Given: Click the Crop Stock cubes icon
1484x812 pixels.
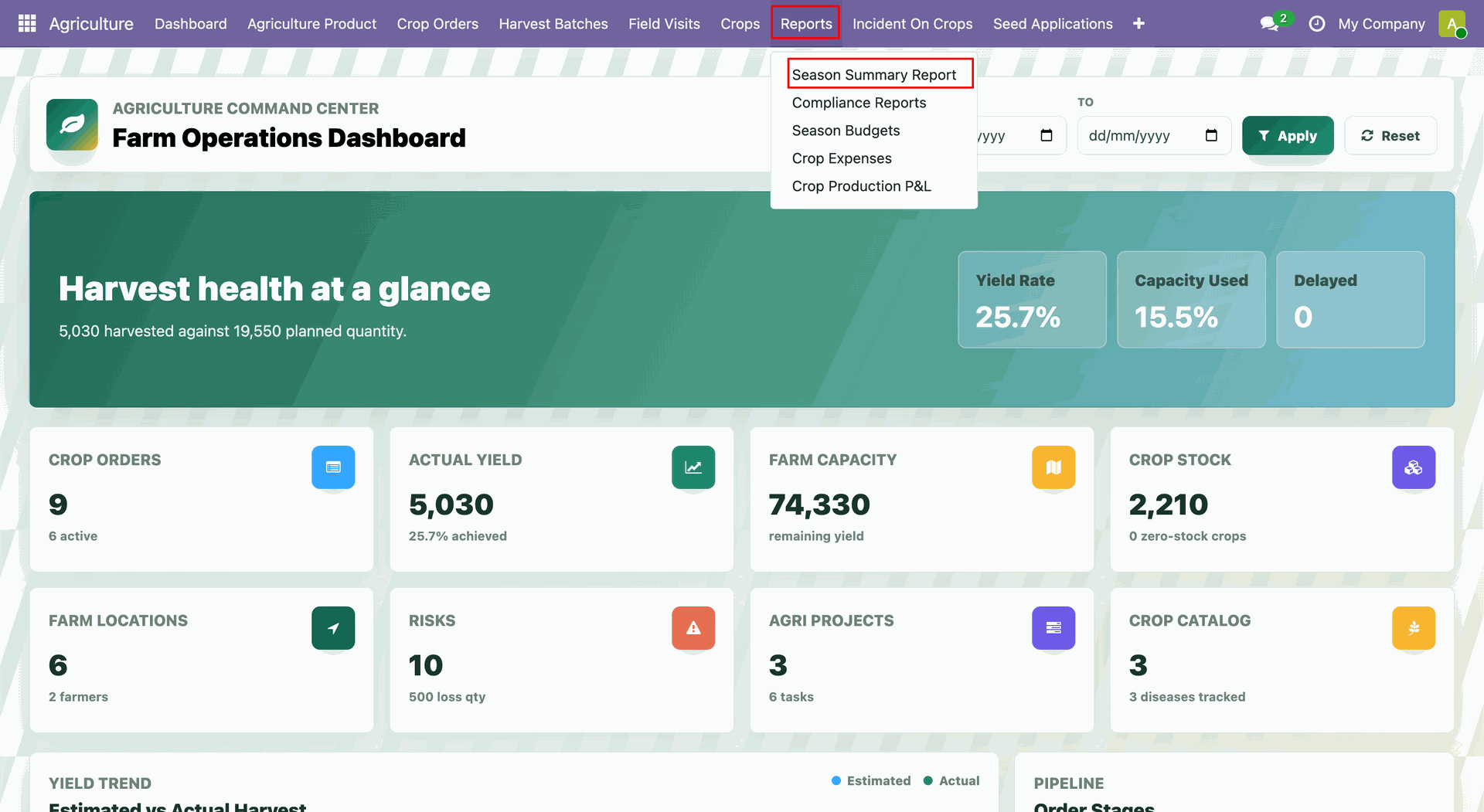Looking at the screenshot, I should click(1414, 467).
